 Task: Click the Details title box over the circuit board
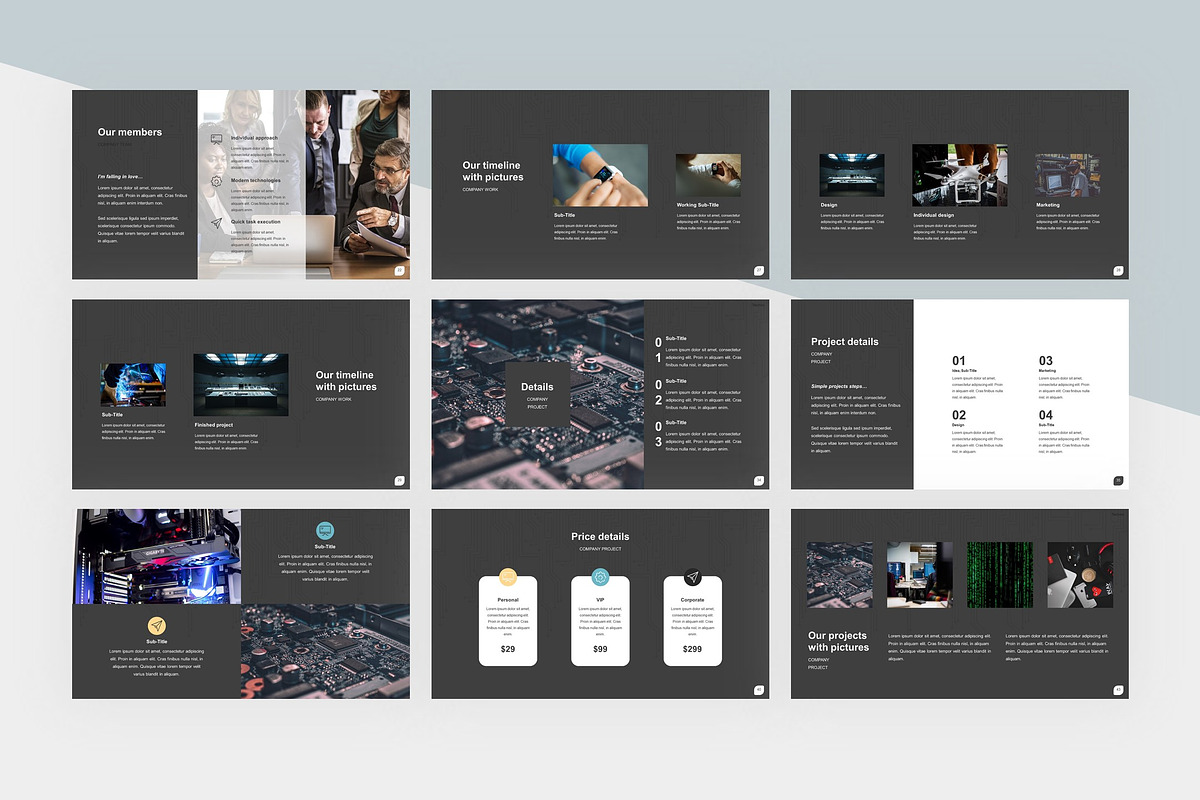coord(537,394)
